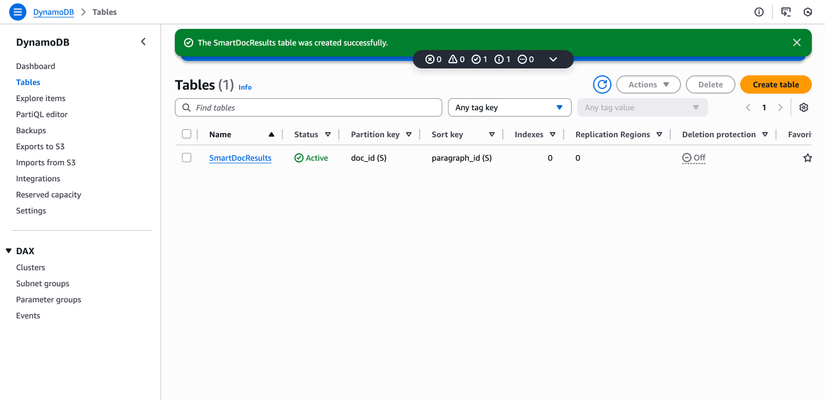The image size is (825, 400).
Task: Open PartiQL editor
Action: [x=42, y=114]
